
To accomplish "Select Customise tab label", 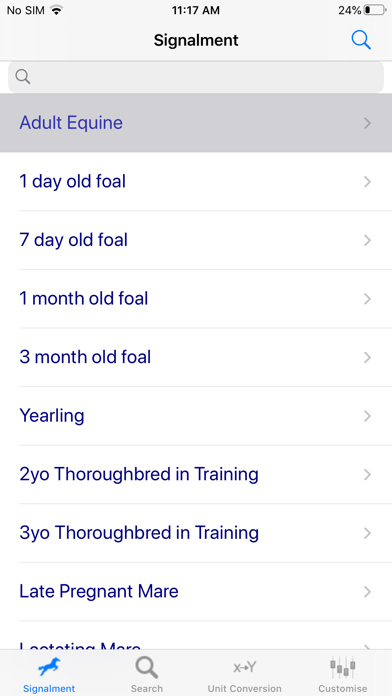I will [x=342, y=688].
